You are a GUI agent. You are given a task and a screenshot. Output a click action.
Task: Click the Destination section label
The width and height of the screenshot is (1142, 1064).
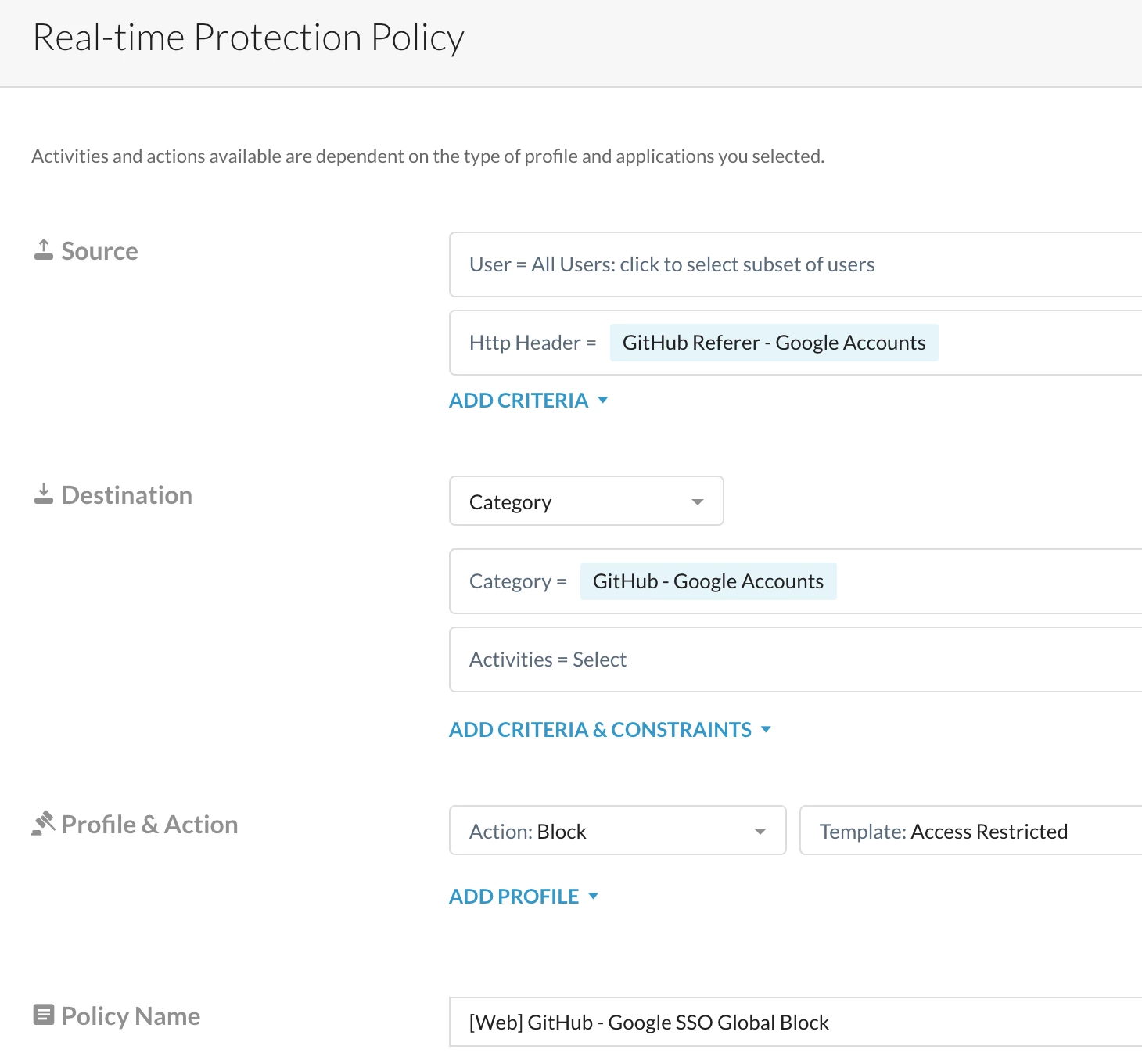[x=127, y=495]
